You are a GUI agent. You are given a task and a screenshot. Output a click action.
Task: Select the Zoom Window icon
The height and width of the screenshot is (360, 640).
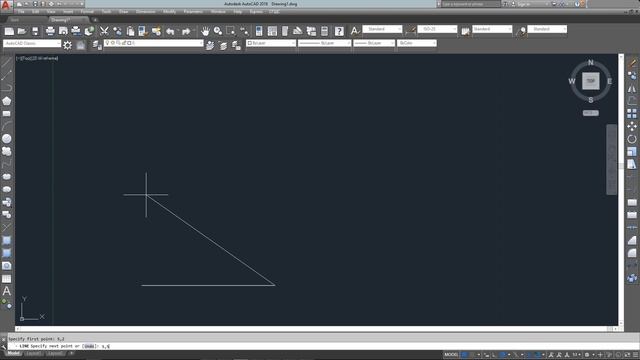coord(231,31)
